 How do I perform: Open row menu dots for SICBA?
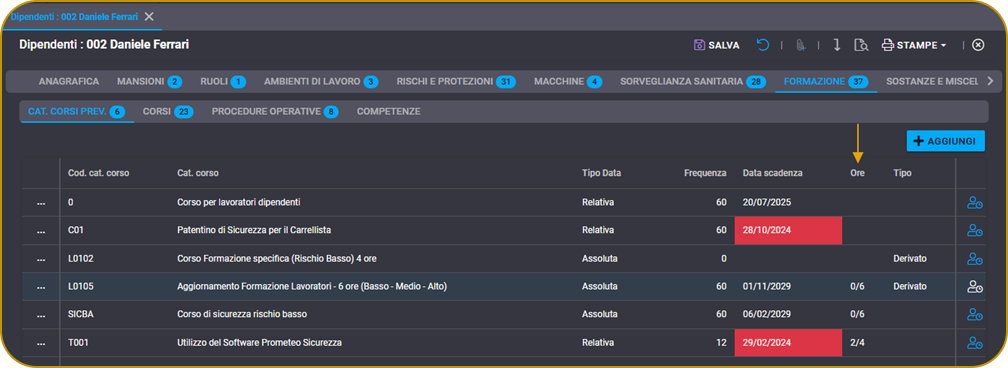click(x=41, y=315)
